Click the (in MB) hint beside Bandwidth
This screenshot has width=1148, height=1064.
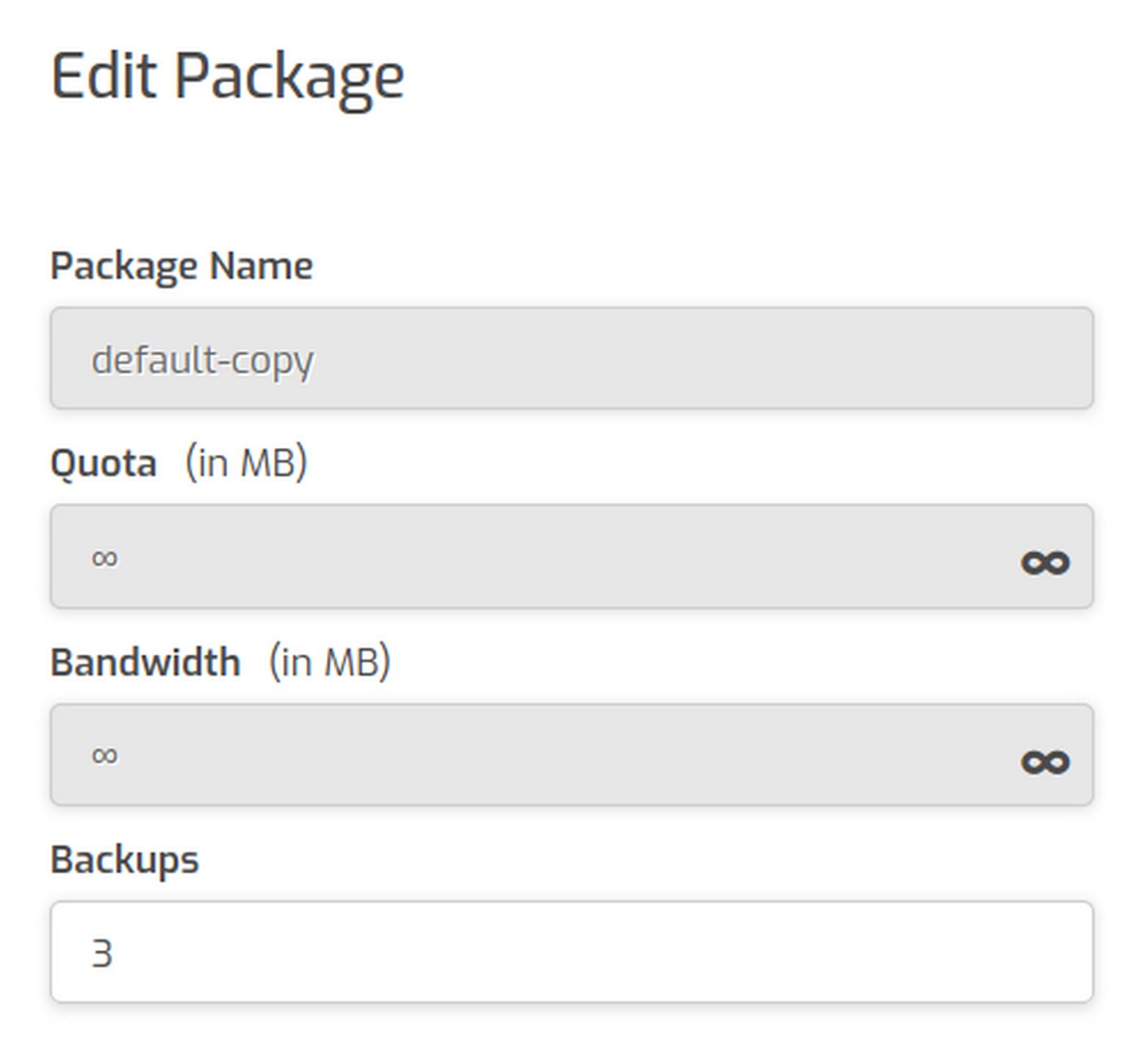pyautogui.click(x=330, y=662)
